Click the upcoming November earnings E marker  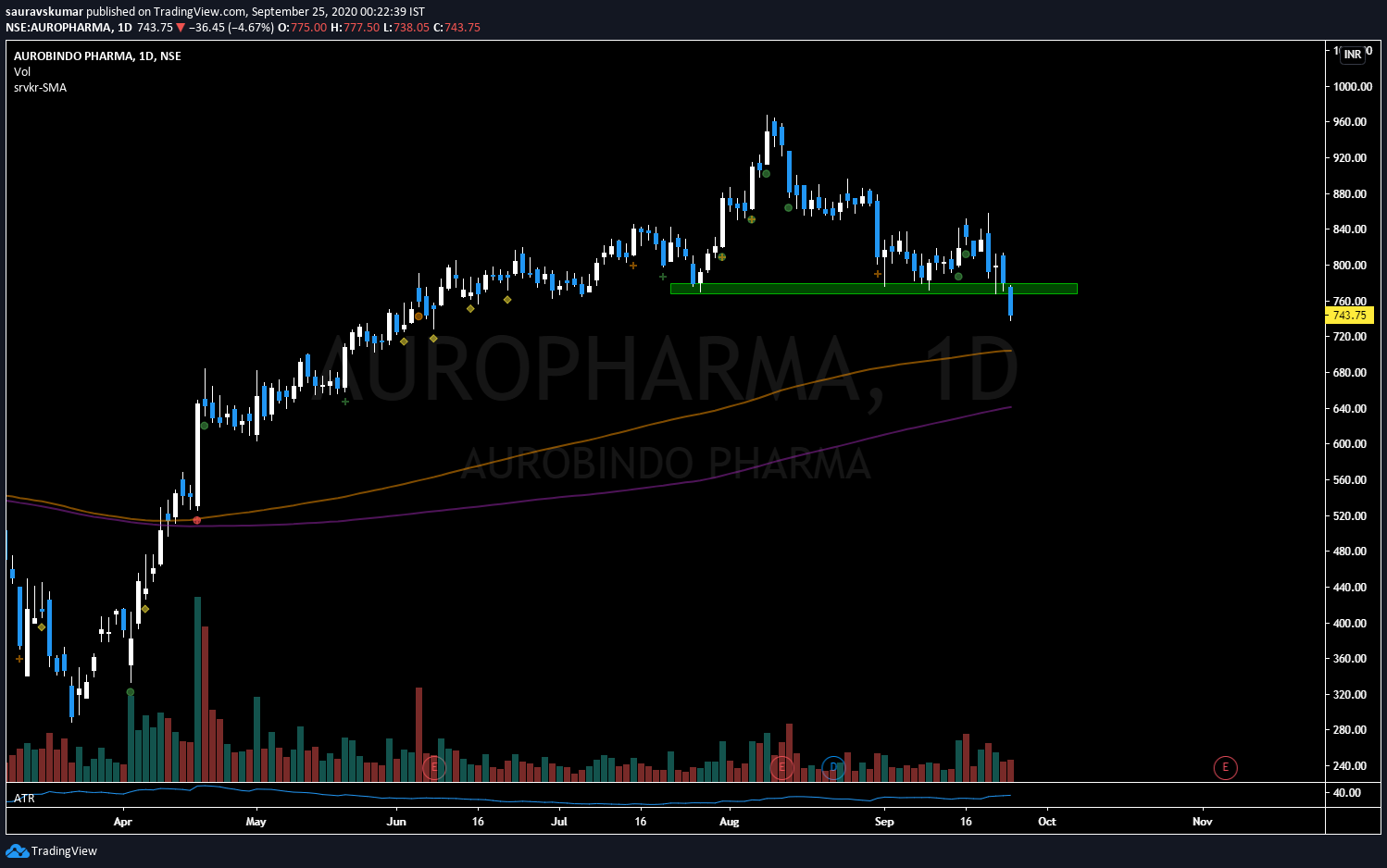tap(1225, 767)
